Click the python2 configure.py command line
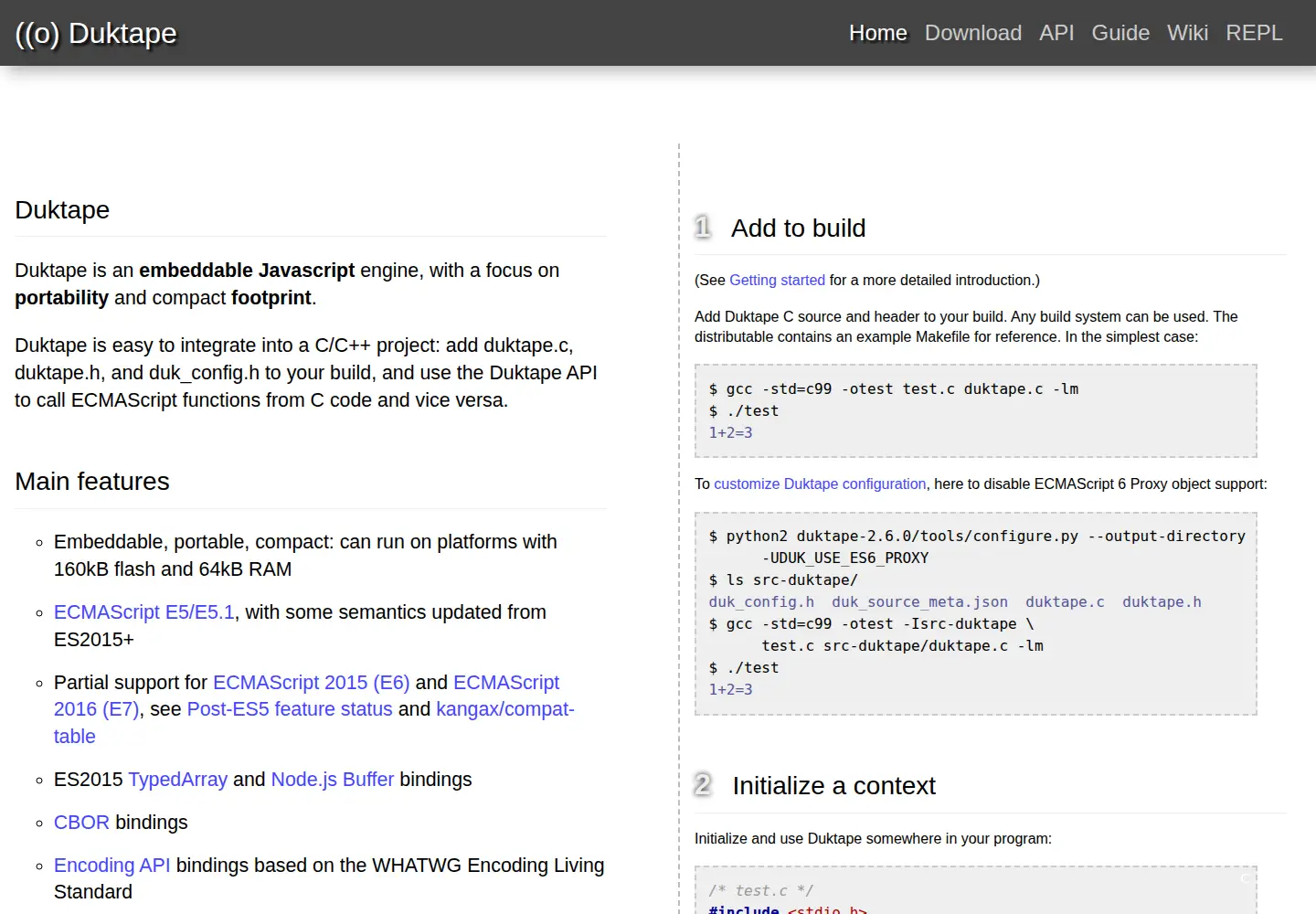Screen dimensions: 1316x914 point(977,537)
